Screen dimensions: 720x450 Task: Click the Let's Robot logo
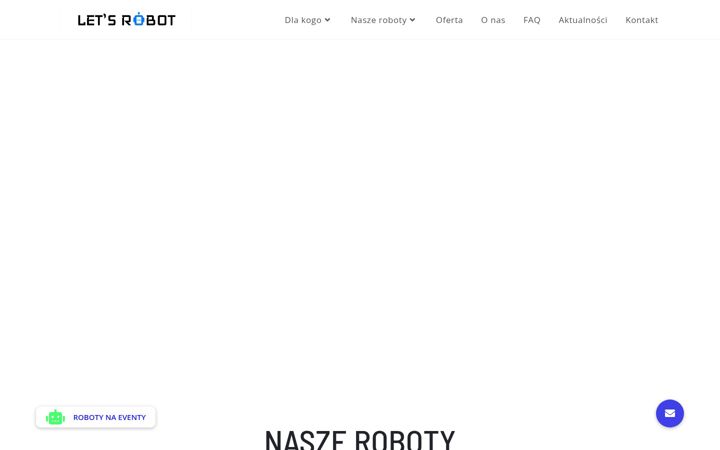point(126,20)
